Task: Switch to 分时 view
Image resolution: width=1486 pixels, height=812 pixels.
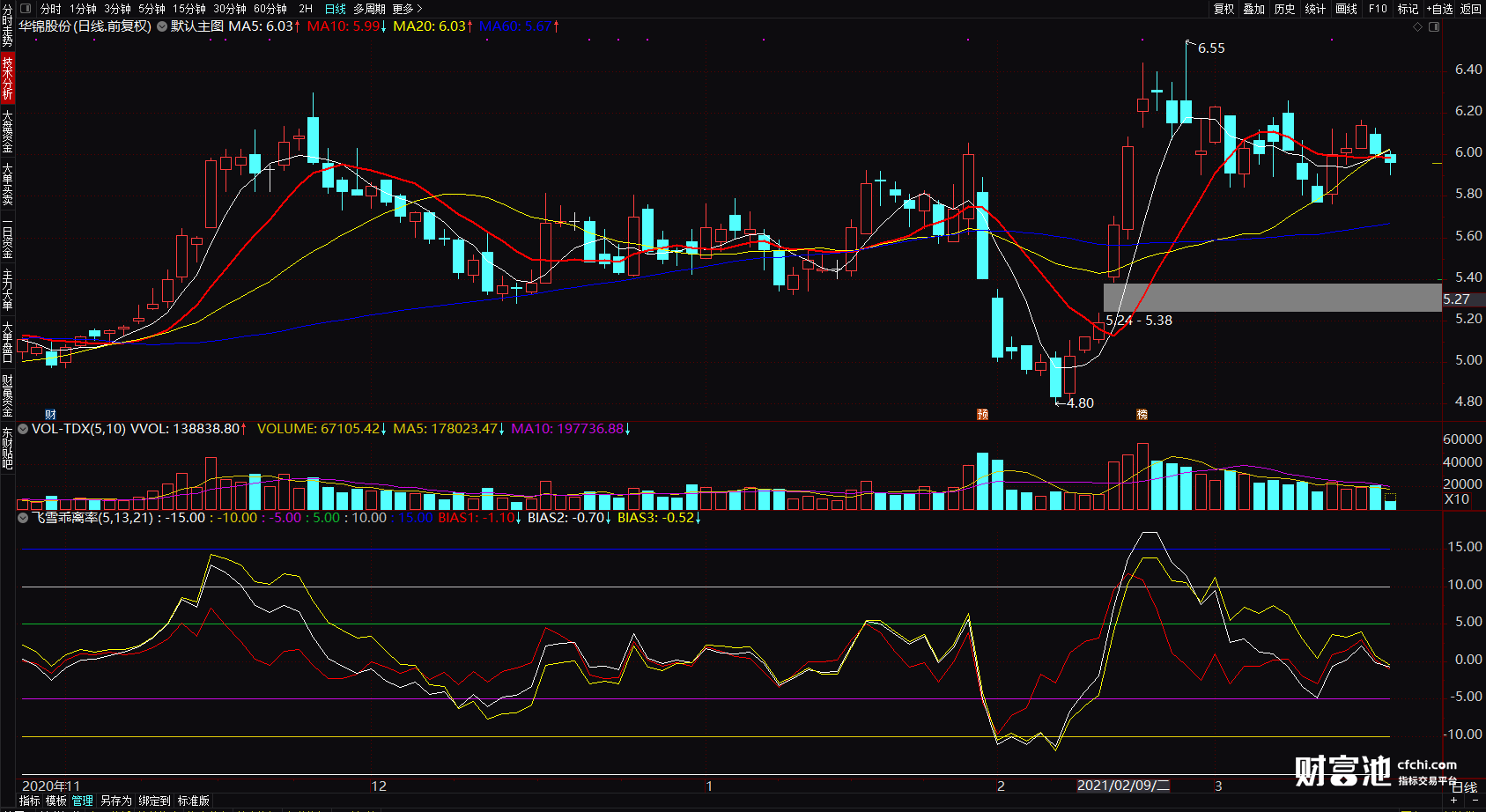Action: pos(51,9)
